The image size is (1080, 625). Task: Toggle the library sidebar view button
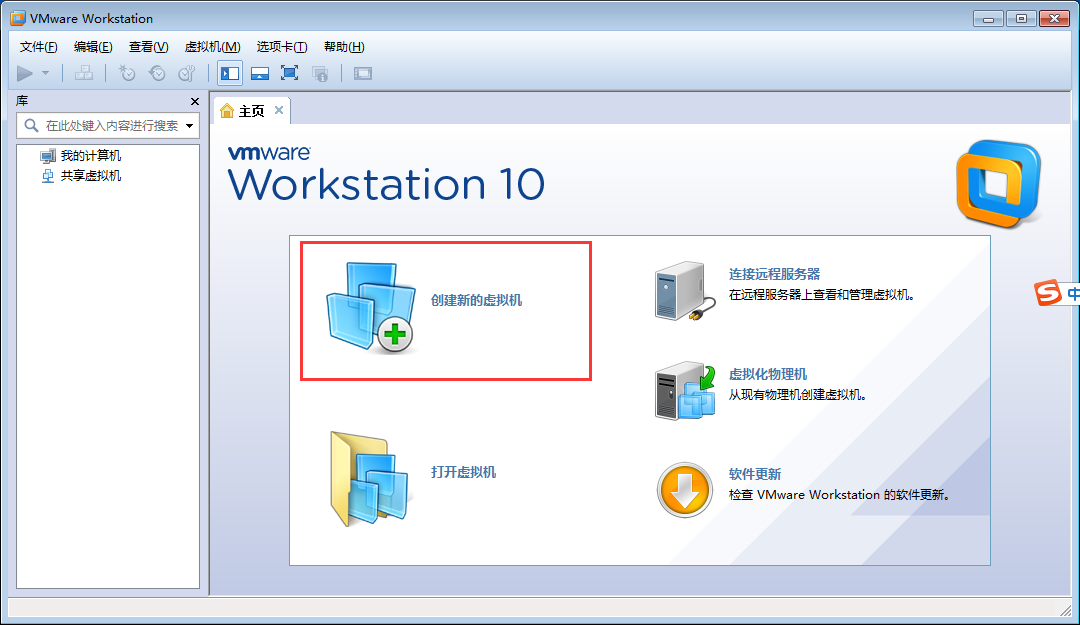coord(230,73)
